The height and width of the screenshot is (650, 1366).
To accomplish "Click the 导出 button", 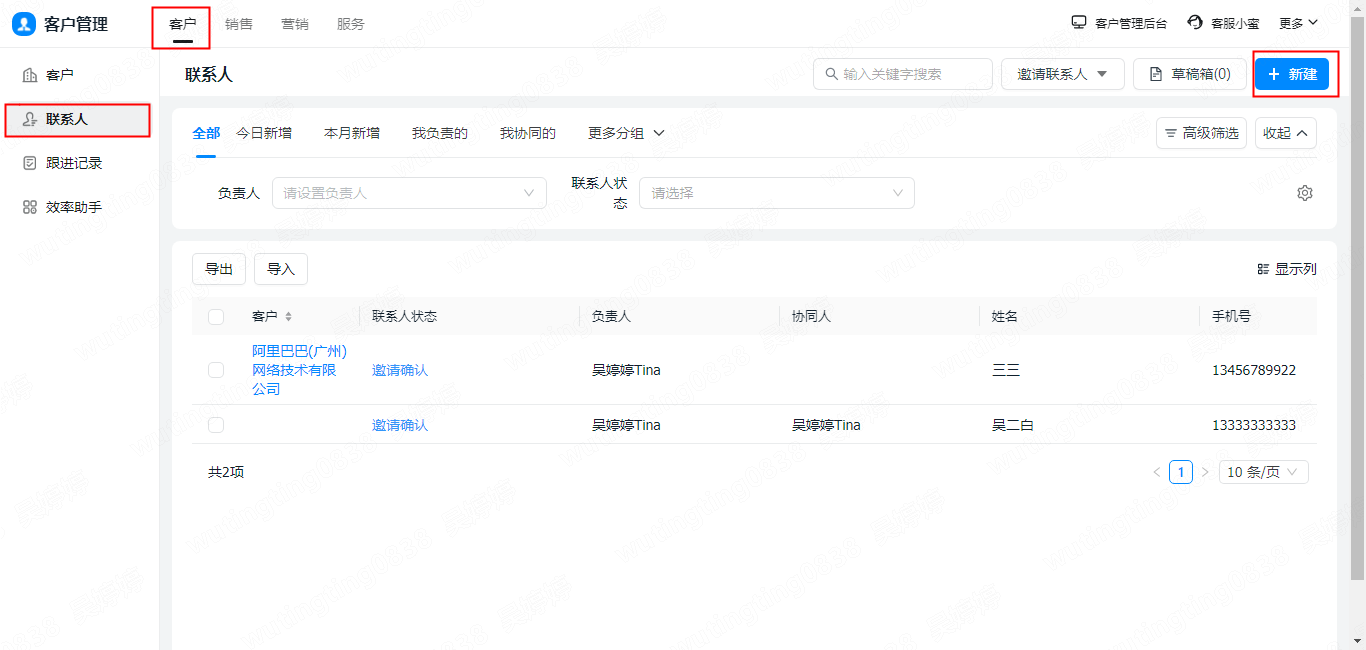I will pos(219,269).
